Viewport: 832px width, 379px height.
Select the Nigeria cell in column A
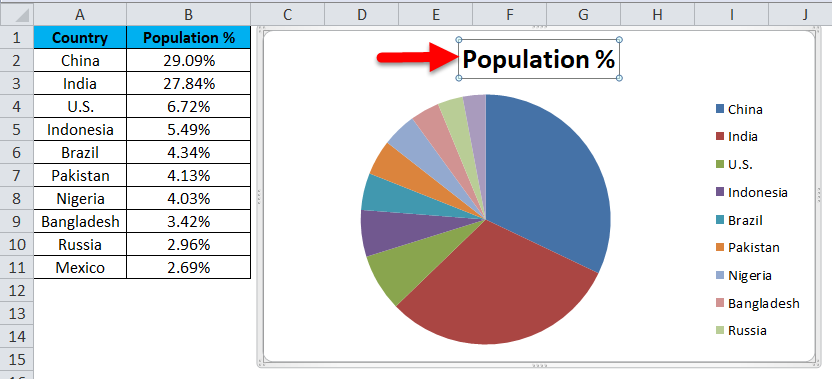(x=80, y=199)
